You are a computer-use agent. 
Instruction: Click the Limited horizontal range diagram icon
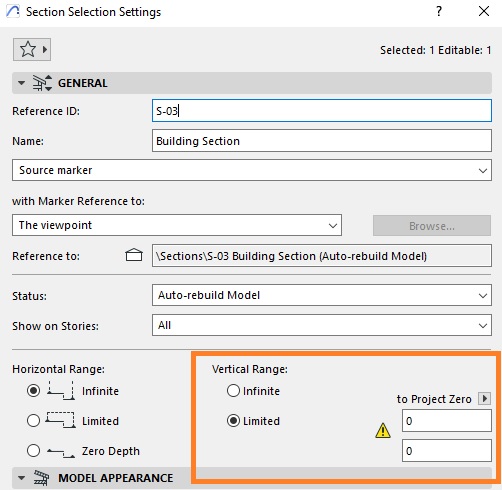coord(60,420)
